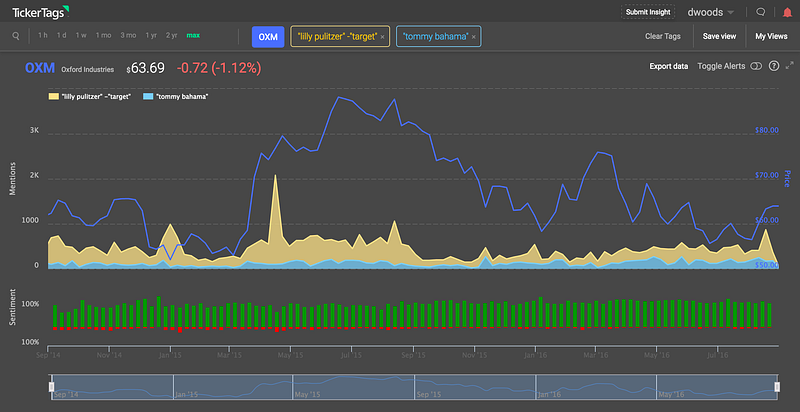The image size is (800, 412).
Task: Open the help question mark icon
Action: coord(774,66)
